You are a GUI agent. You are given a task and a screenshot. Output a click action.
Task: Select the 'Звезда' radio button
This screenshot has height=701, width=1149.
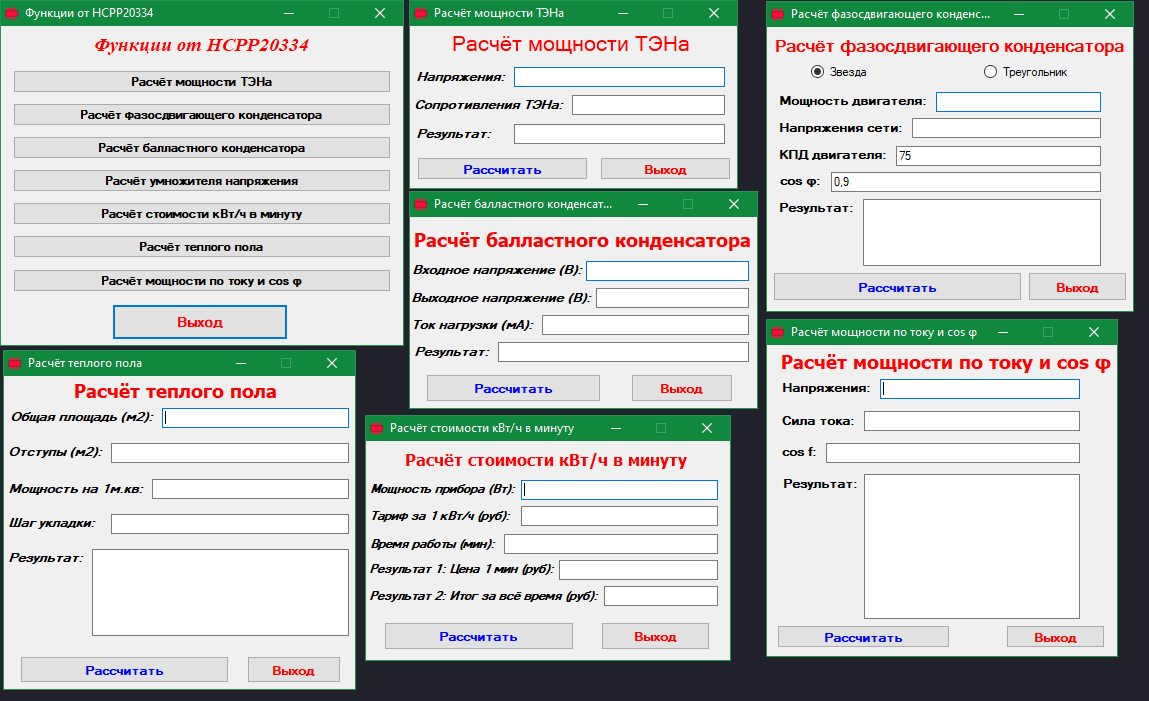click(x=817, y=72)
